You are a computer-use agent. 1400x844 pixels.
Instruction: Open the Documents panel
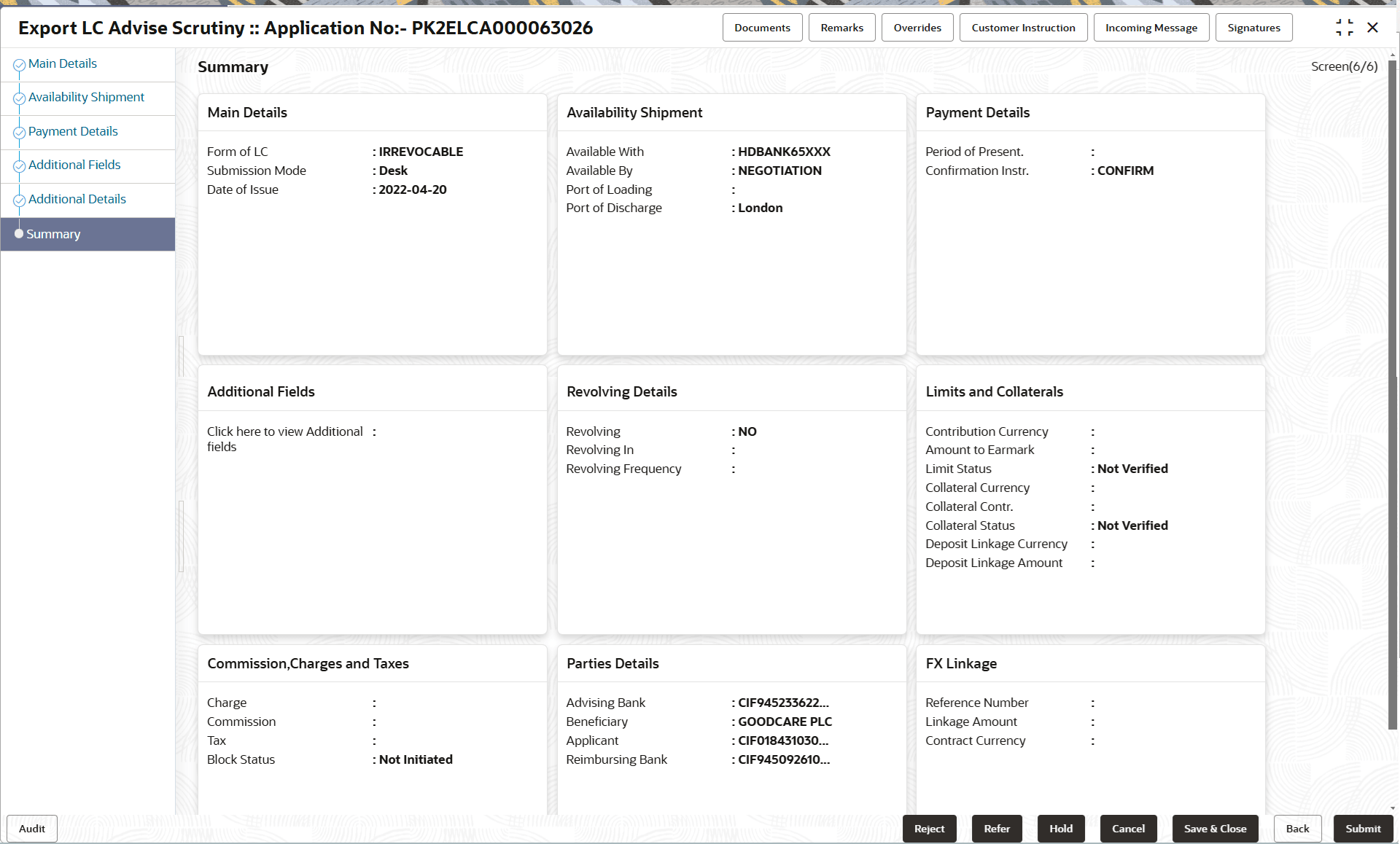(762, 27)
